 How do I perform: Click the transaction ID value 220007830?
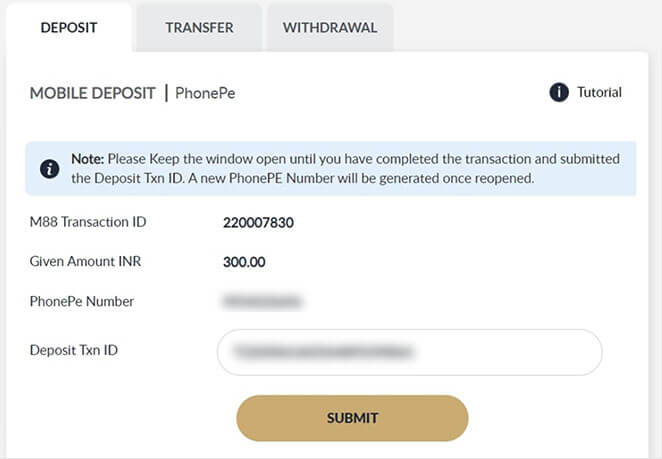(x=258, y=223)
